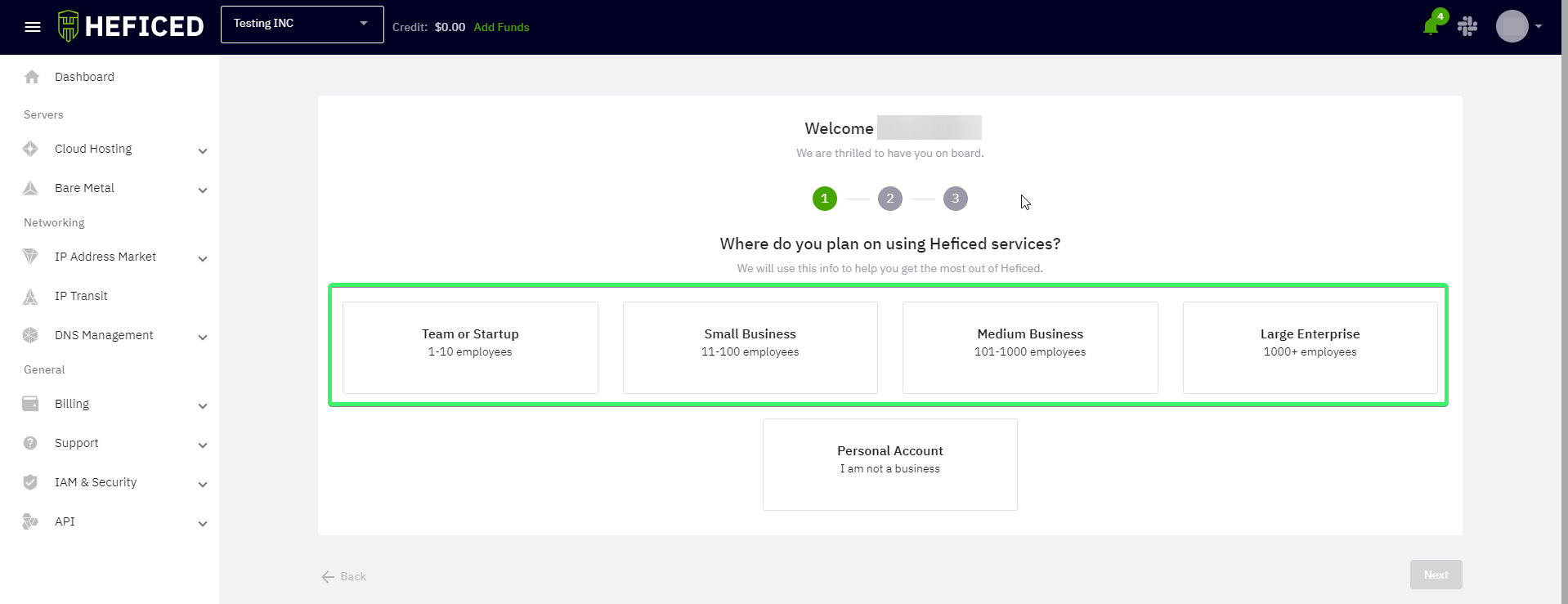Open Cloud Hosting menu label
1568x604 pixels.
[93, 149]
